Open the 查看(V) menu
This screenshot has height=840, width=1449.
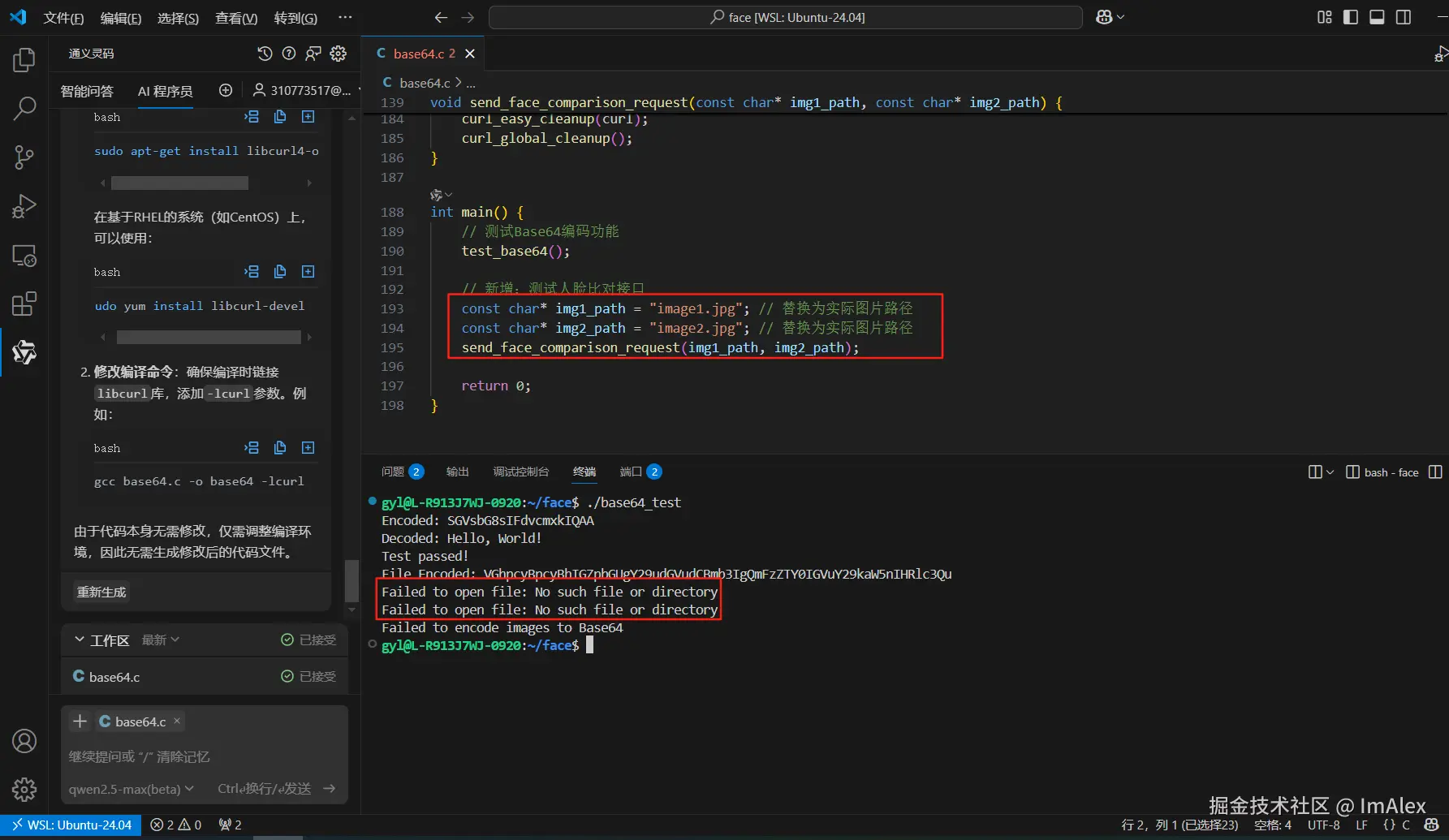pos(235,18)
